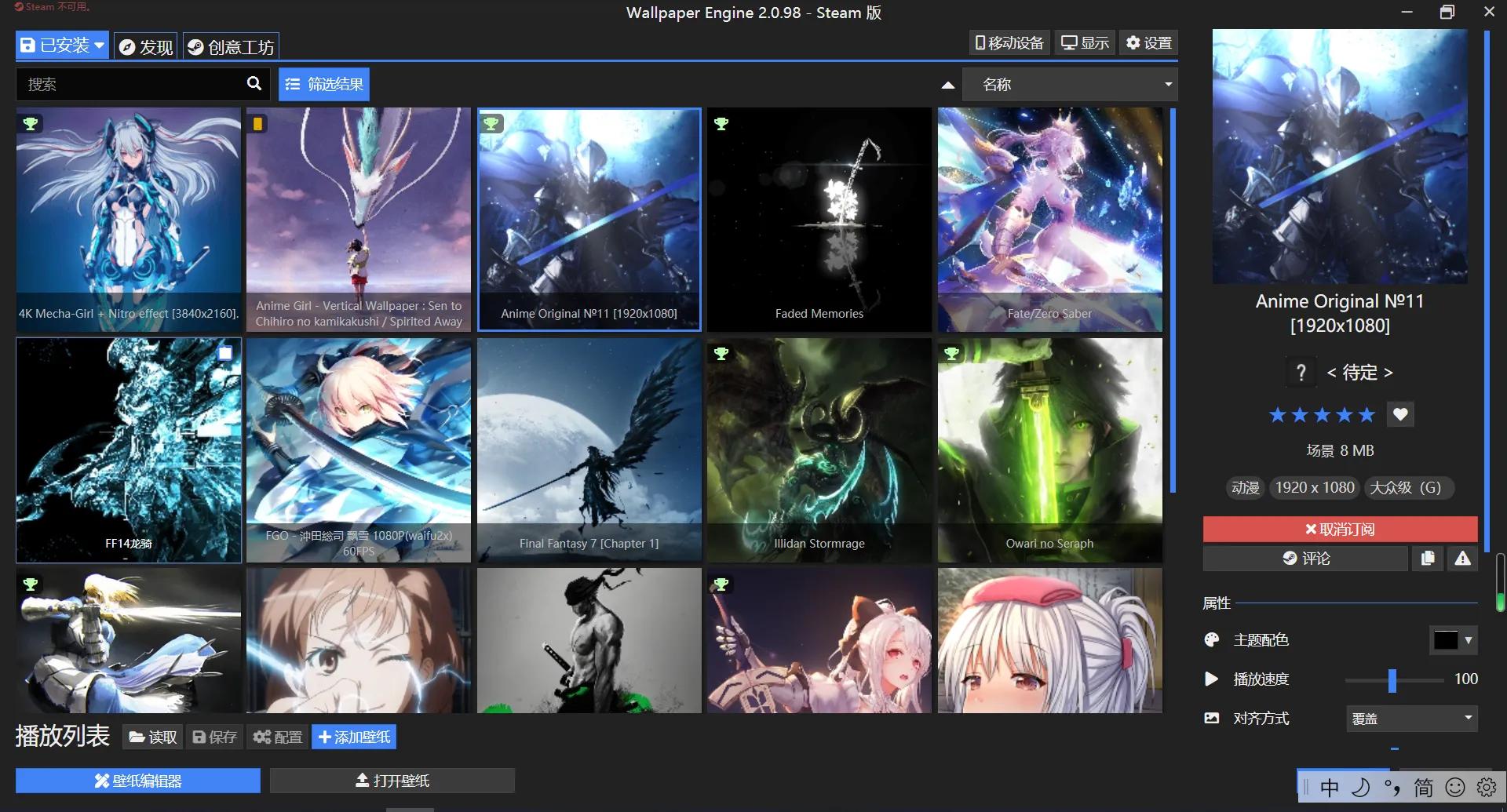Image resolution: width=1507 pixels, height=812 pixels.
Task: Click the play icon beside 播放速度
Action: 1212,679
